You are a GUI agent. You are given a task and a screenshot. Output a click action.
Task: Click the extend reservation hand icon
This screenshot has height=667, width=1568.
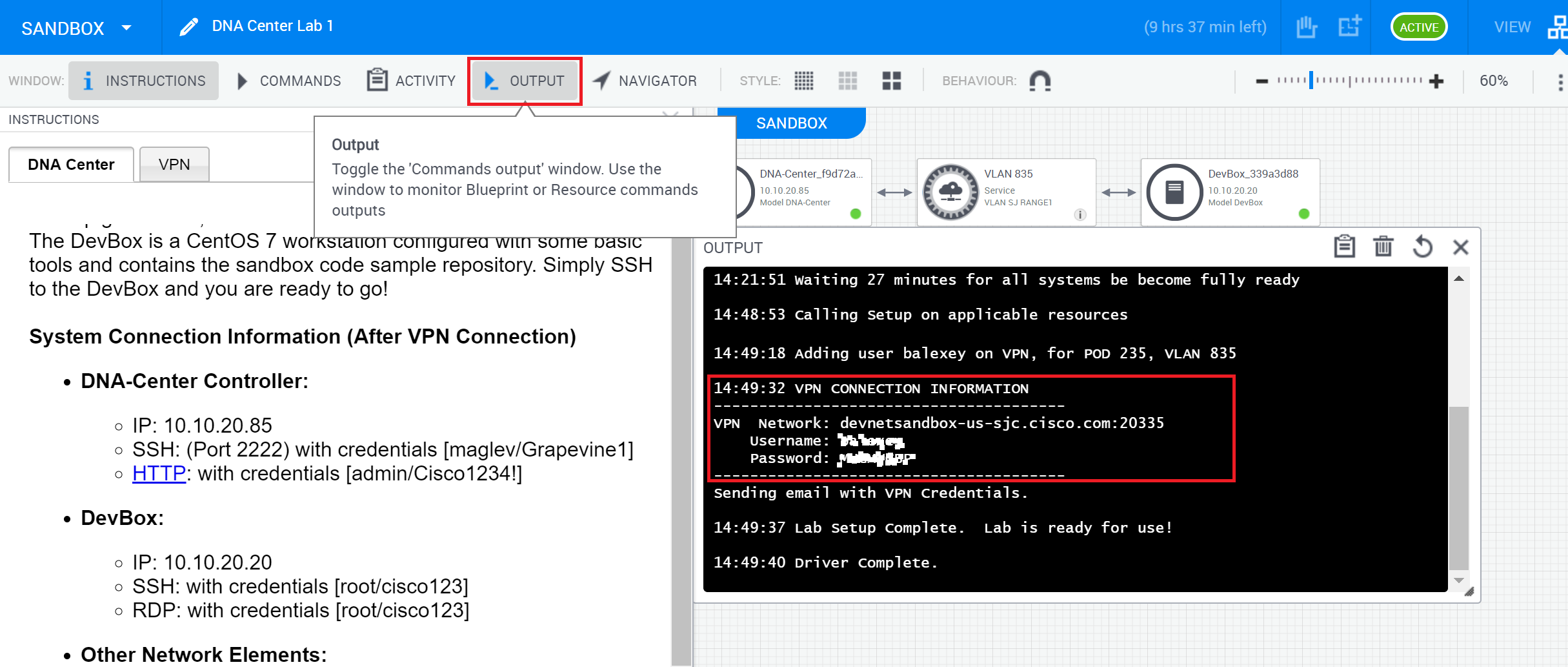(1307, 27)
